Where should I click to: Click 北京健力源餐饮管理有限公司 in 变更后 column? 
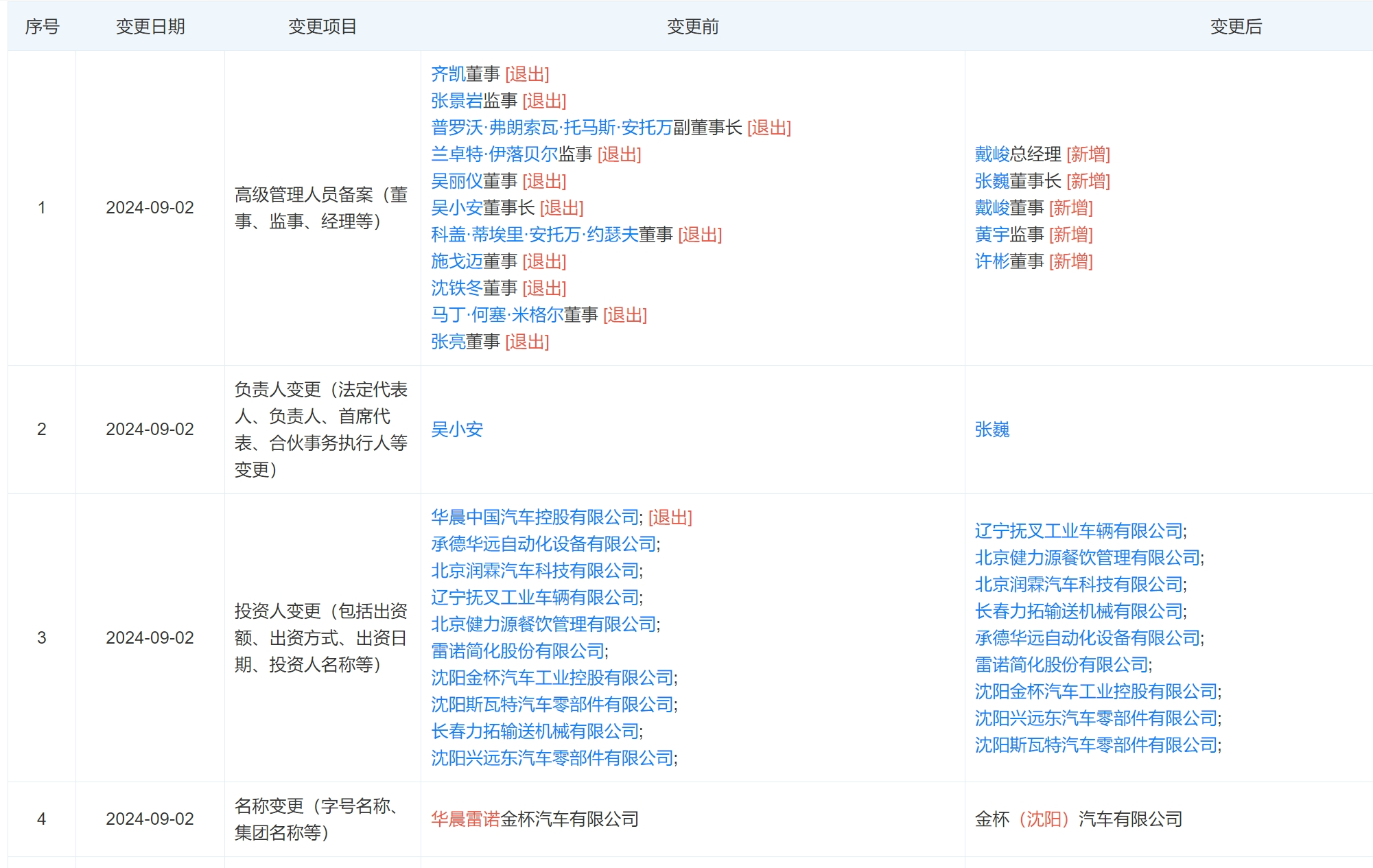tap(1088, 557)
